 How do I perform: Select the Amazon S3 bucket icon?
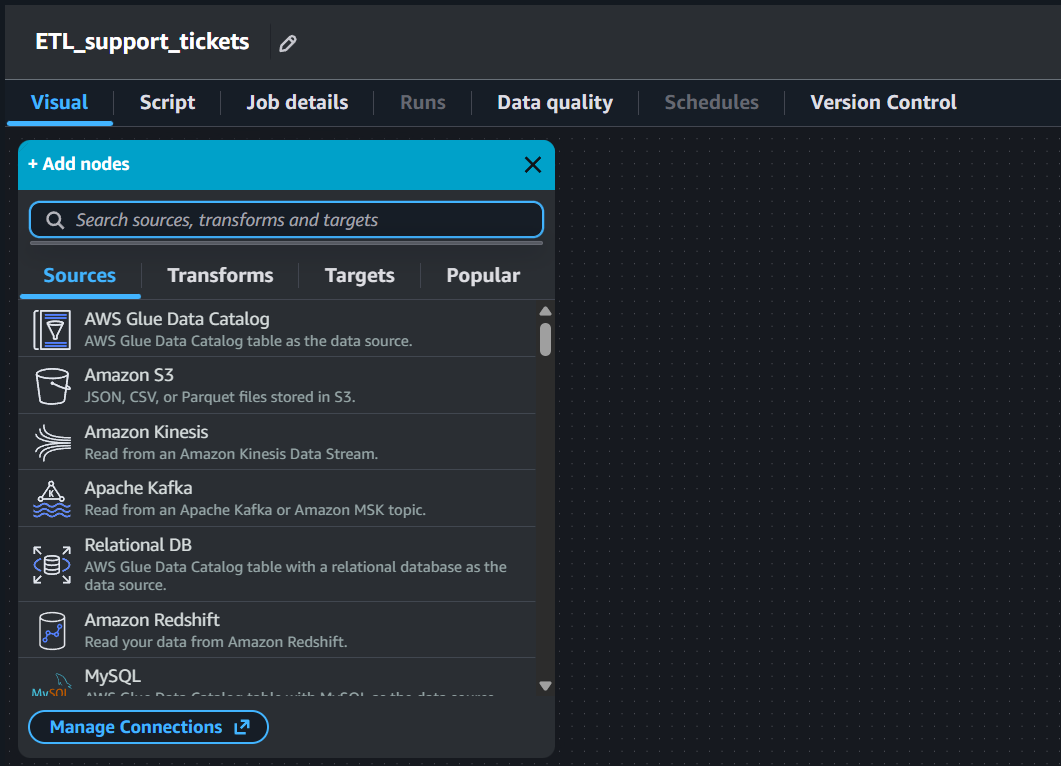52,386
